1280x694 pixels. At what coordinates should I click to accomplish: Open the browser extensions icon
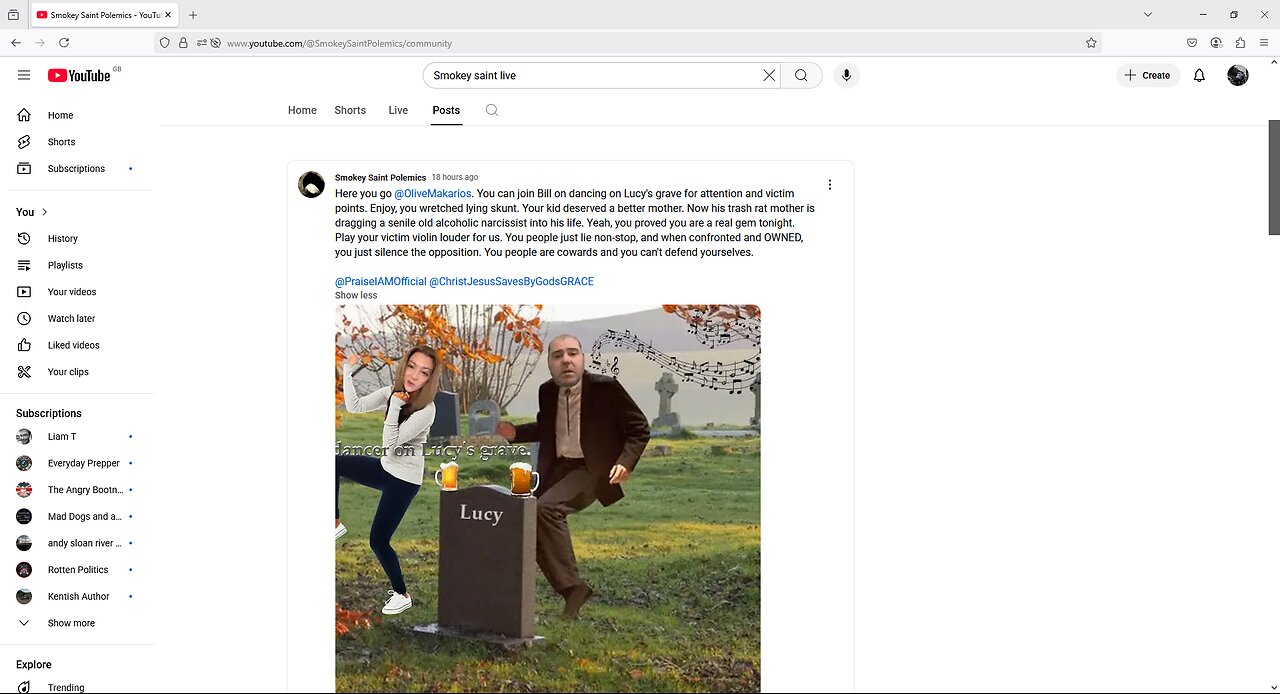coord(1240,43)
